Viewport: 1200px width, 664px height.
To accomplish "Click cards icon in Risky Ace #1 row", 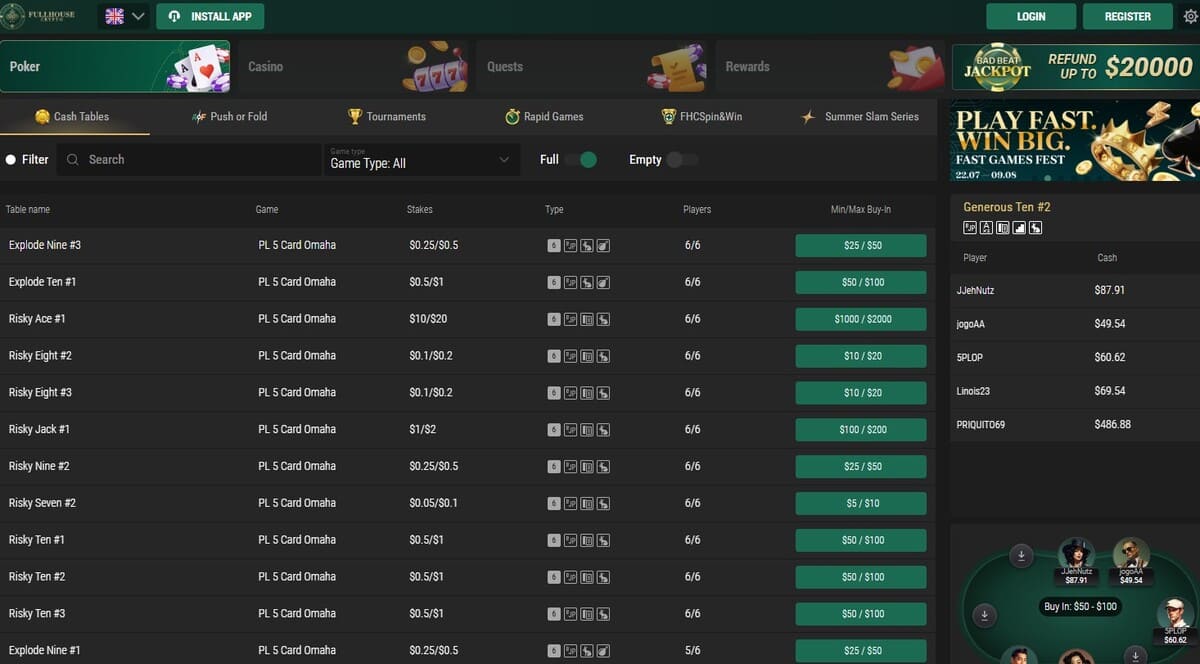I will [x=587, y=319].
